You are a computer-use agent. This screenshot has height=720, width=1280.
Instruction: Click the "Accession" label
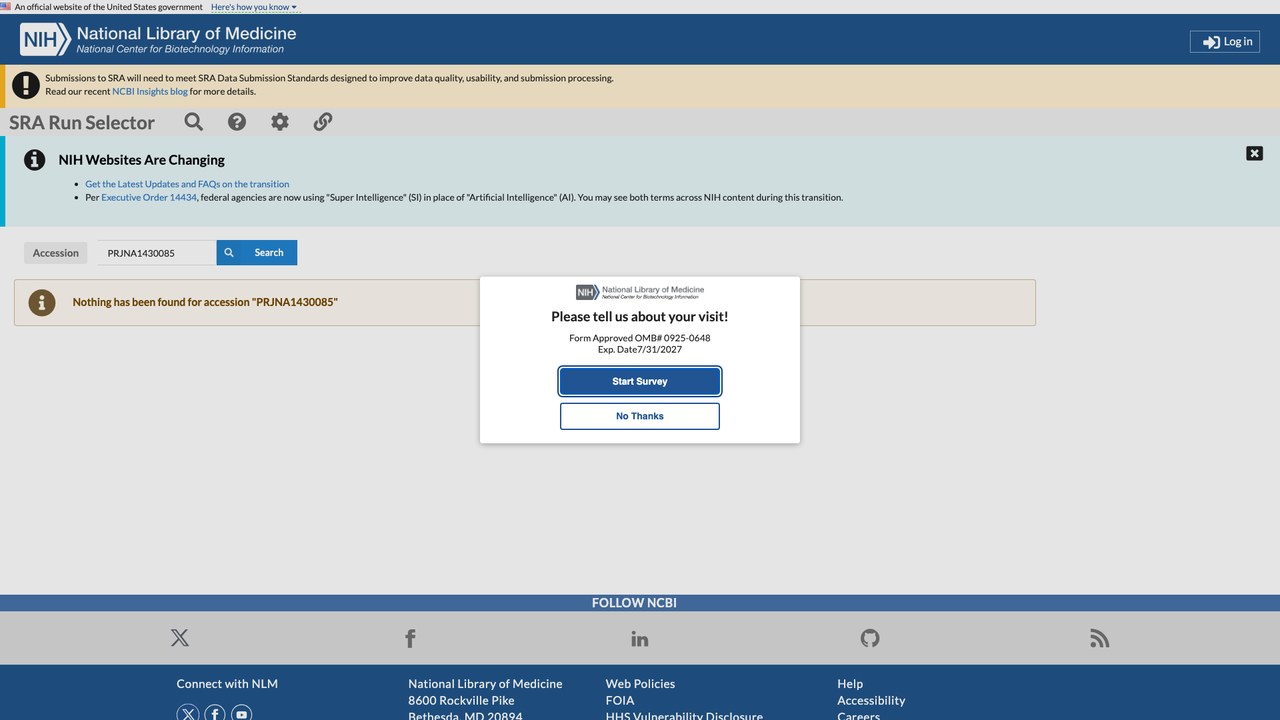(x=56, y=253)
